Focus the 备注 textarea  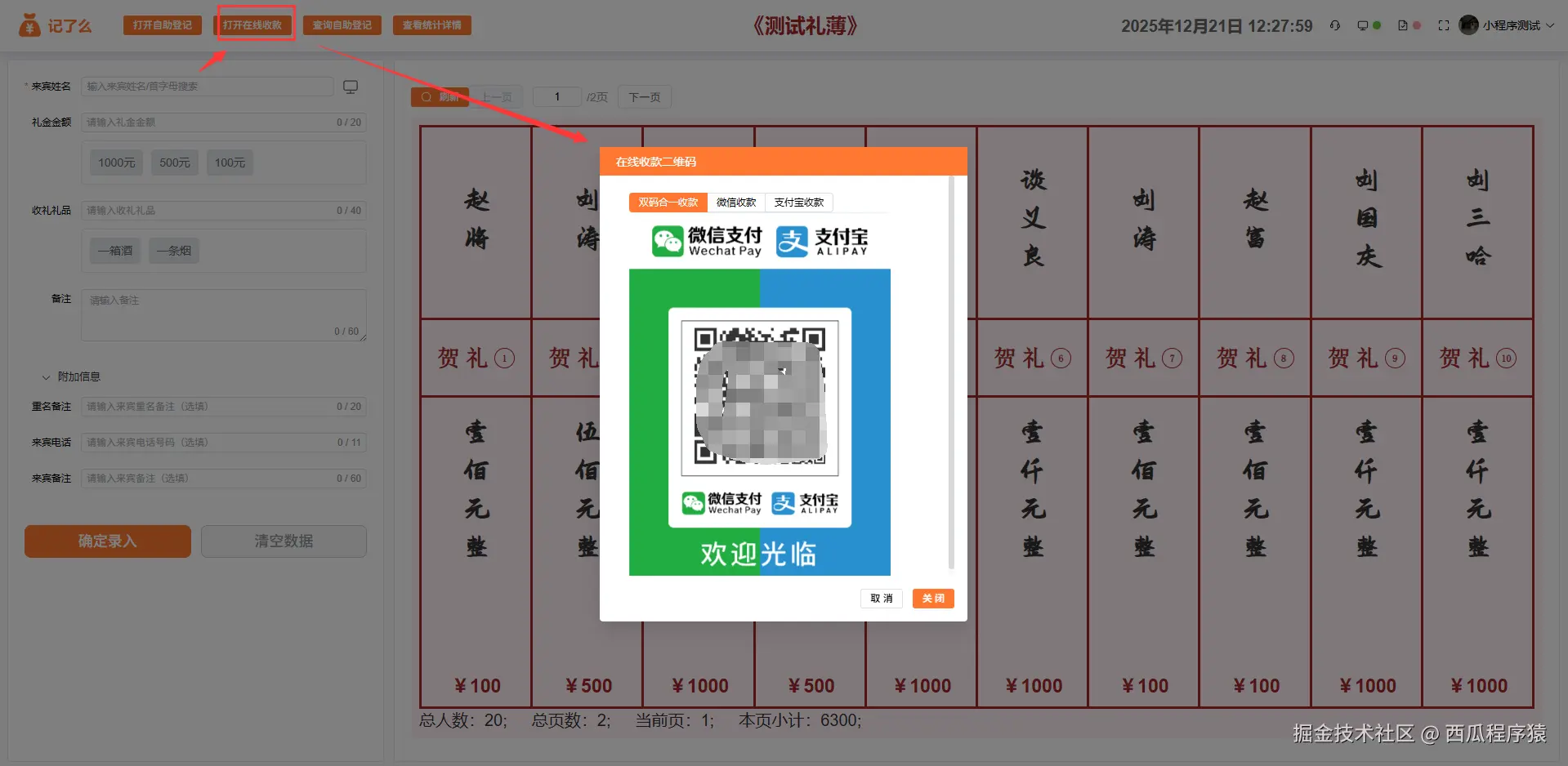(x=224, y=315)
